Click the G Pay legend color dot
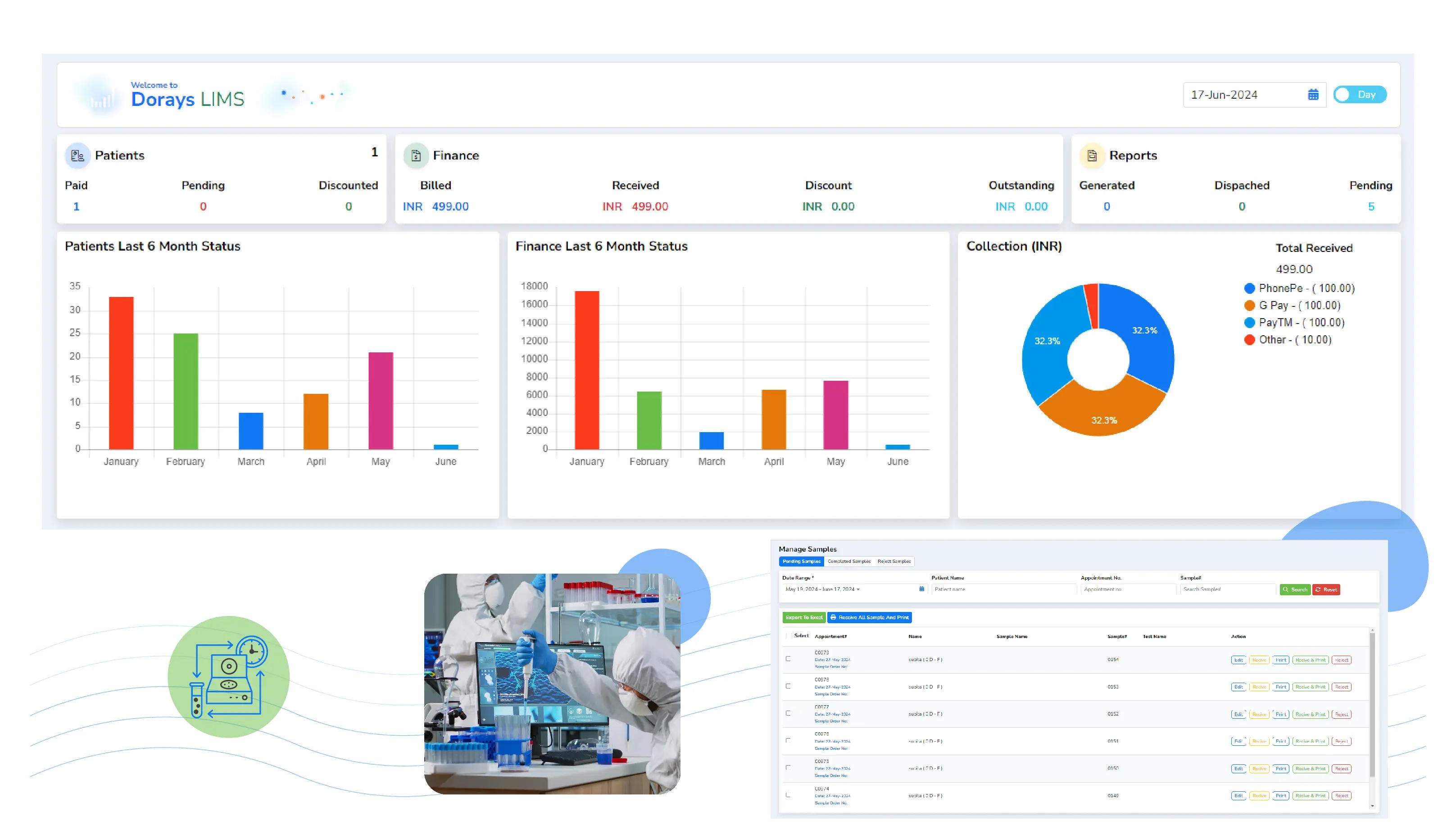The image size is (1456, 826). coord(1249,305)
